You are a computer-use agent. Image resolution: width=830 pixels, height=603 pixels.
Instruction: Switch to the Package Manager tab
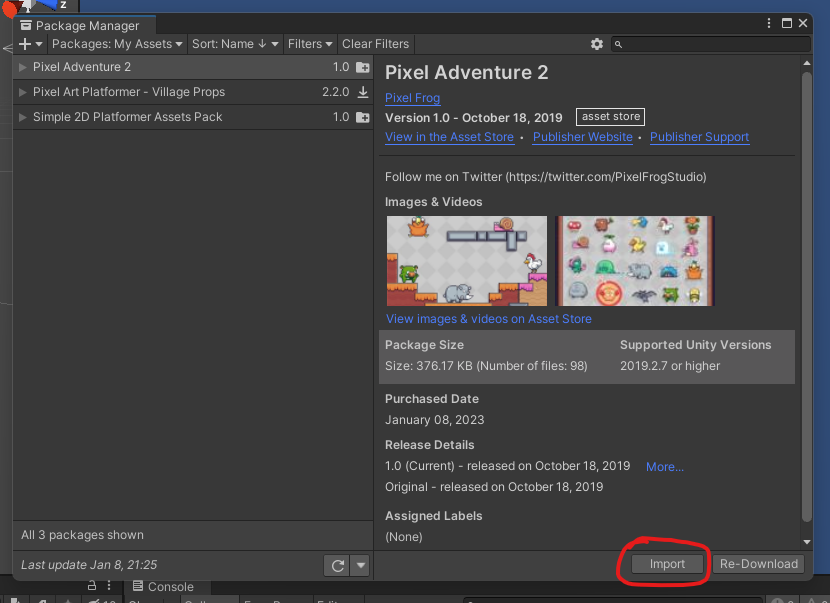pyautogui.click(x=86, y=25)
